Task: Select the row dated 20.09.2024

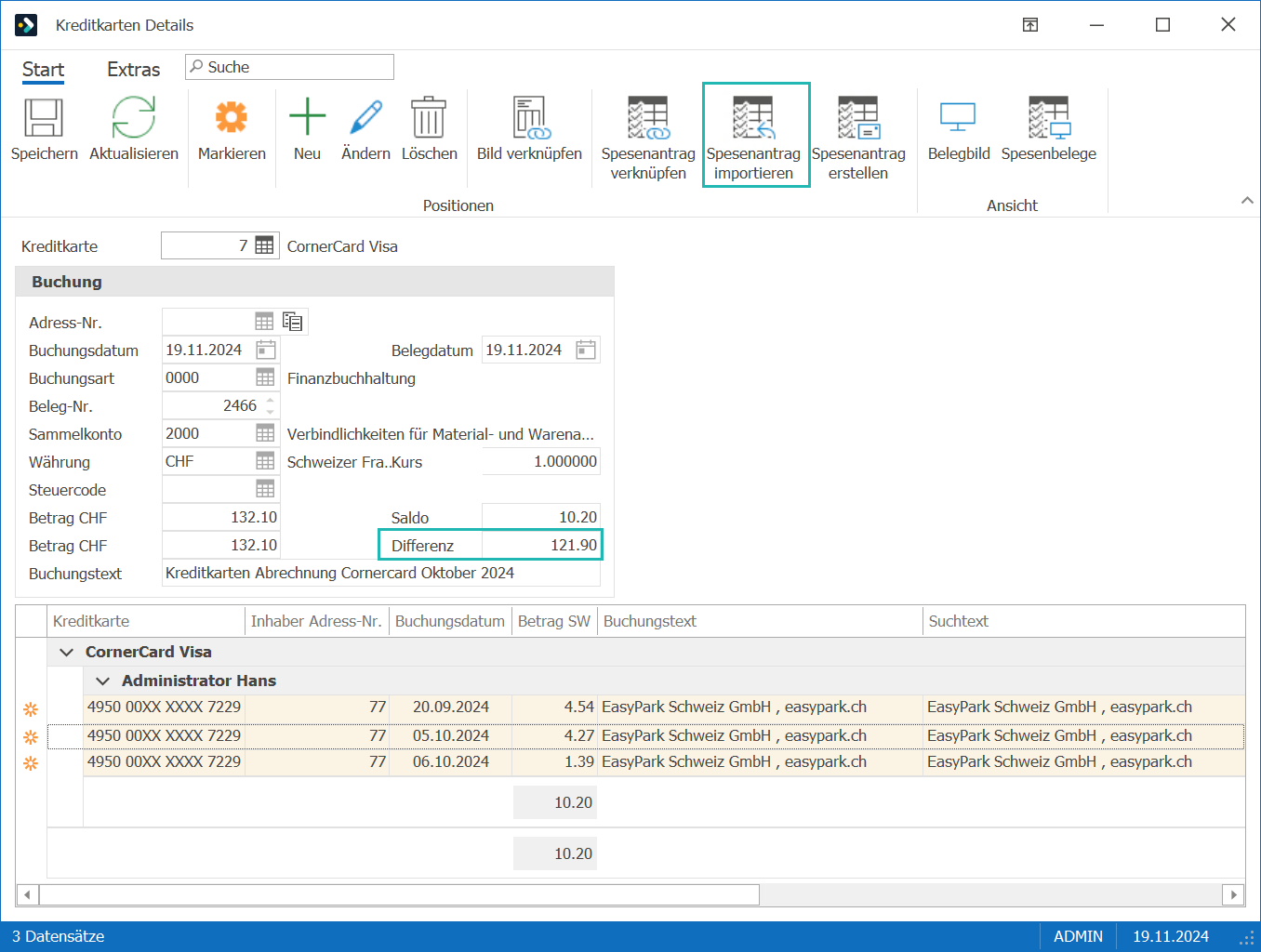Action: tap(646, 707)
